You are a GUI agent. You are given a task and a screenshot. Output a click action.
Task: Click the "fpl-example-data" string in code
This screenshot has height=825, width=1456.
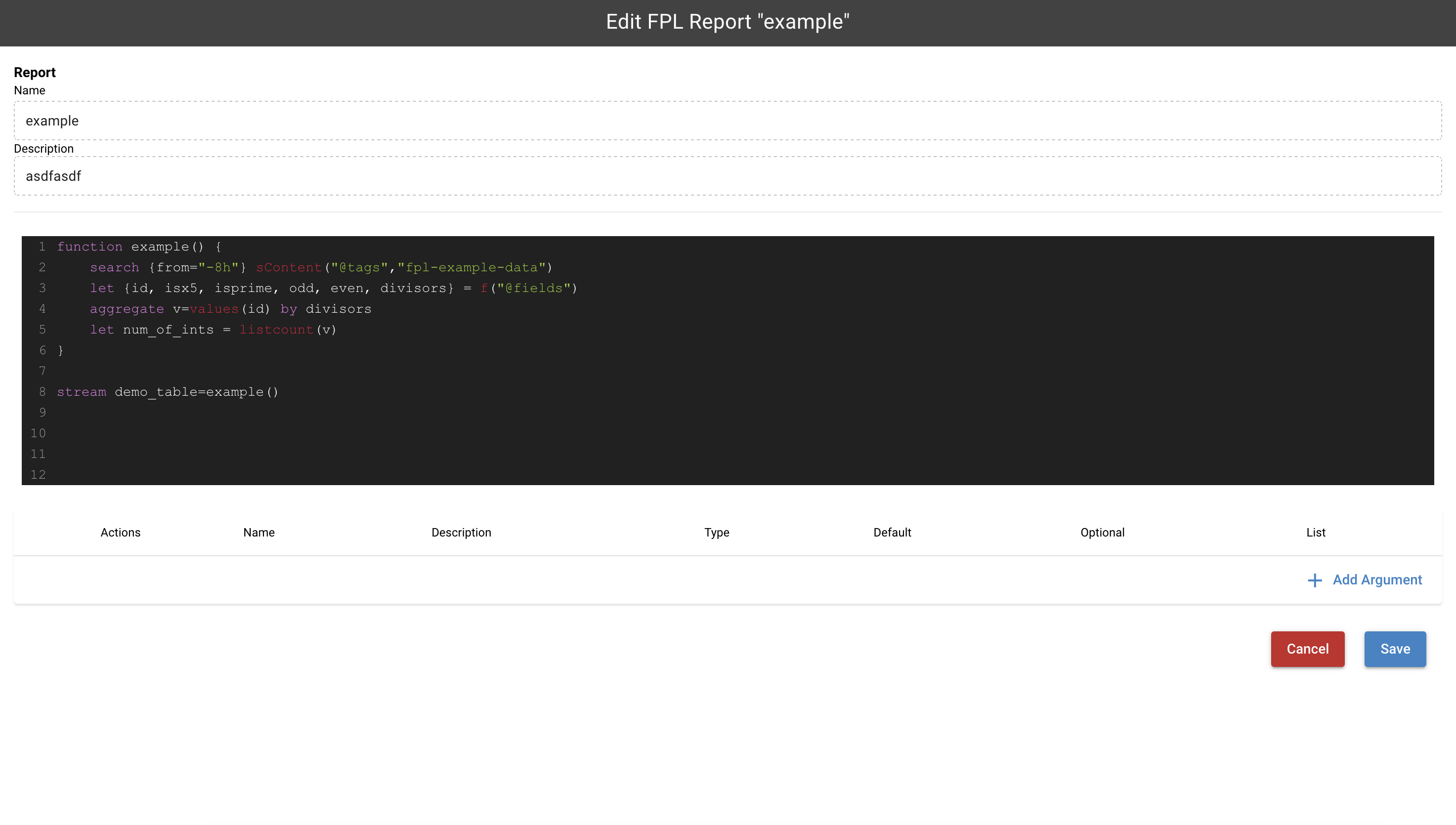pos(471,267)
